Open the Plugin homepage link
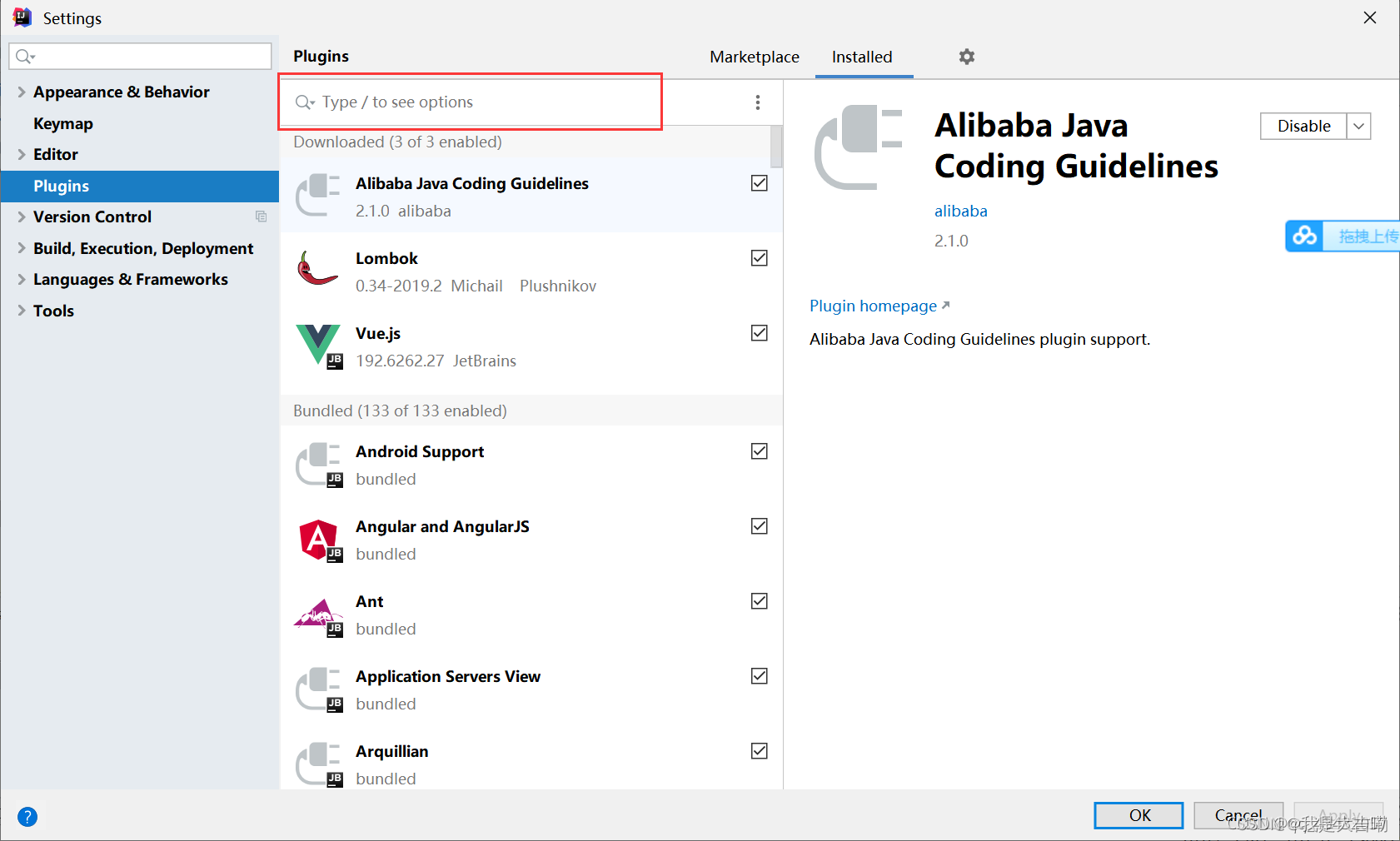1400x841 pixels. coord(872,306)
